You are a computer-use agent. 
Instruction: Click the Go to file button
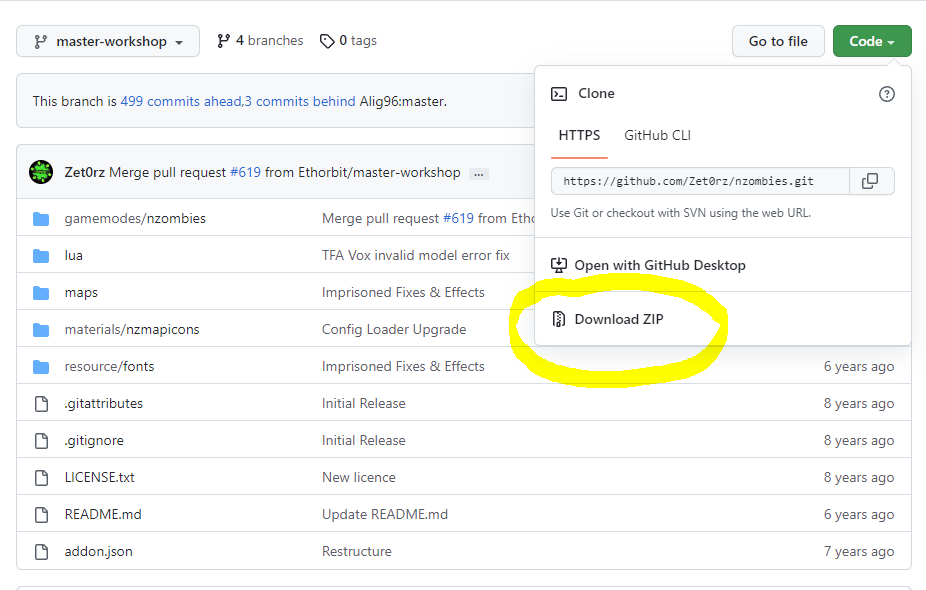tap(778, 41)
